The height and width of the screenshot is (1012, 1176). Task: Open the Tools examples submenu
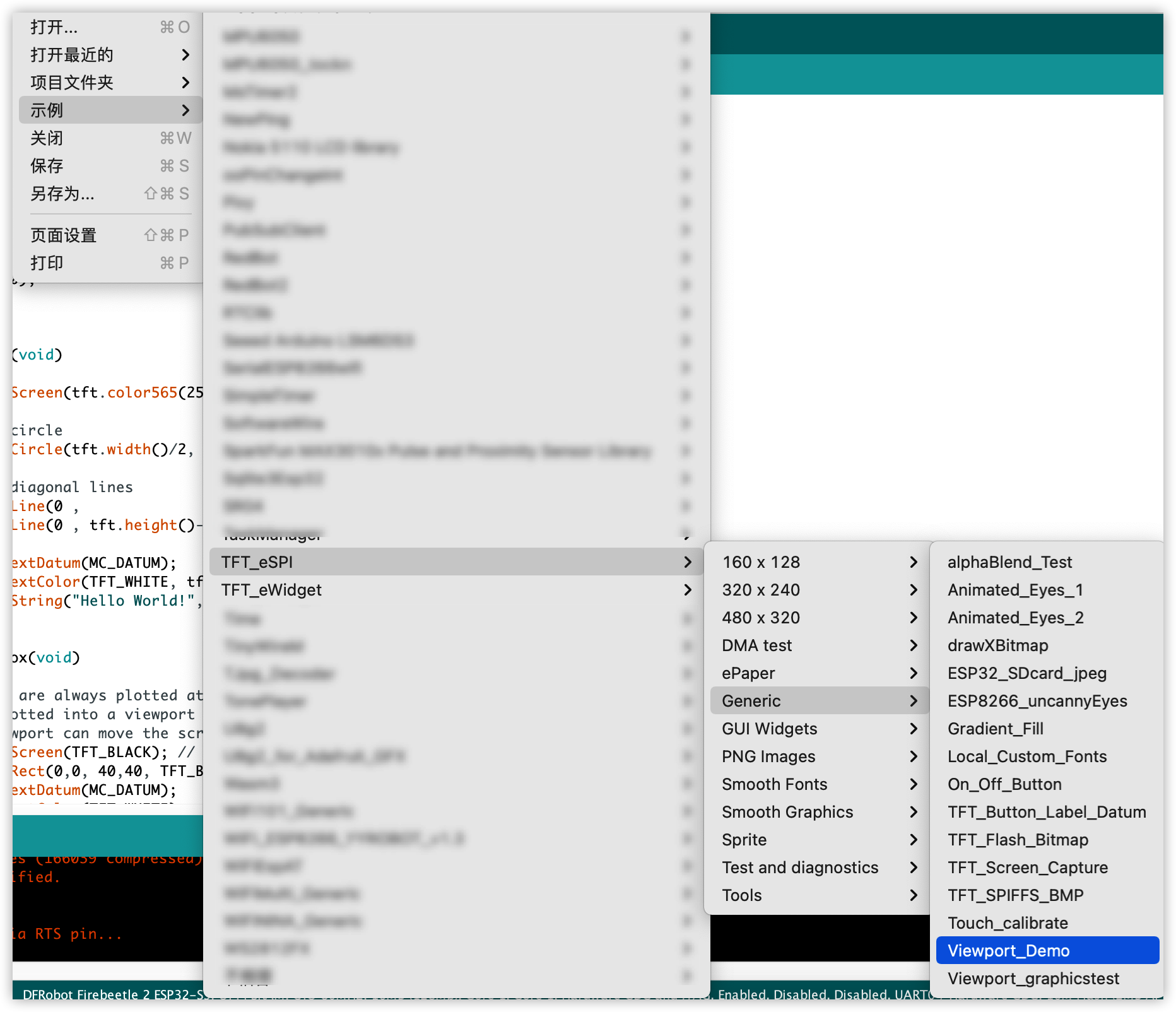coord(819,895)
